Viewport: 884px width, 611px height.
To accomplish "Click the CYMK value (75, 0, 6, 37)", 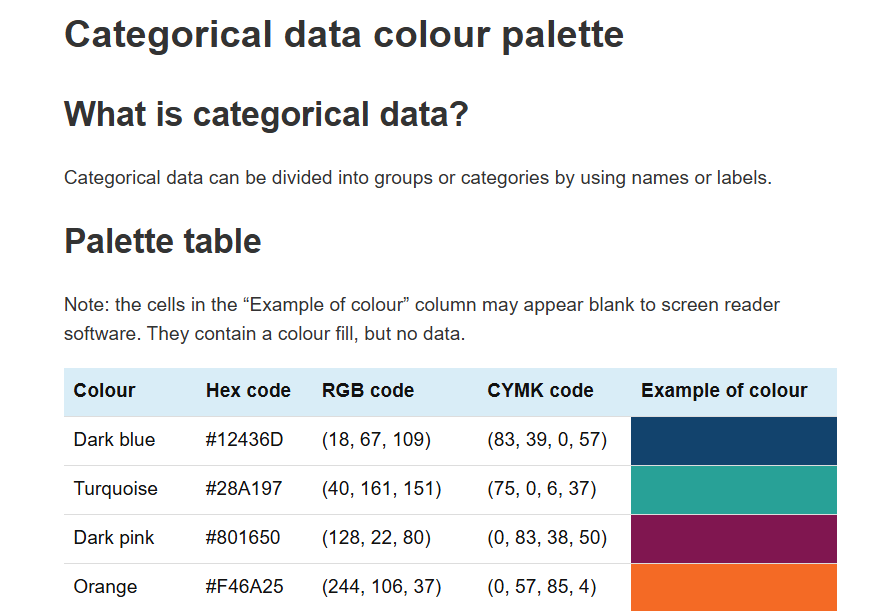I will pyautogui.click(x=542, y=489).
